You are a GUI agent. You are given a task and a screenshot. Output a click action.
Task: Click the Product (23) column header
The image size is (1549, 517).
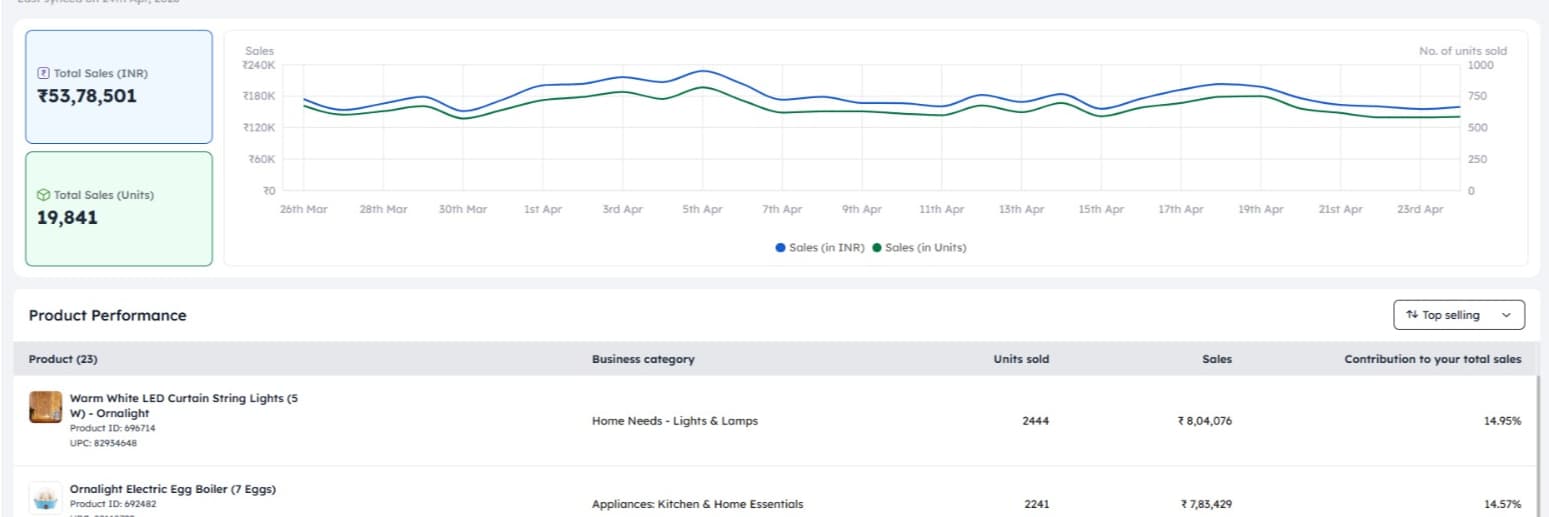[63, 359]
